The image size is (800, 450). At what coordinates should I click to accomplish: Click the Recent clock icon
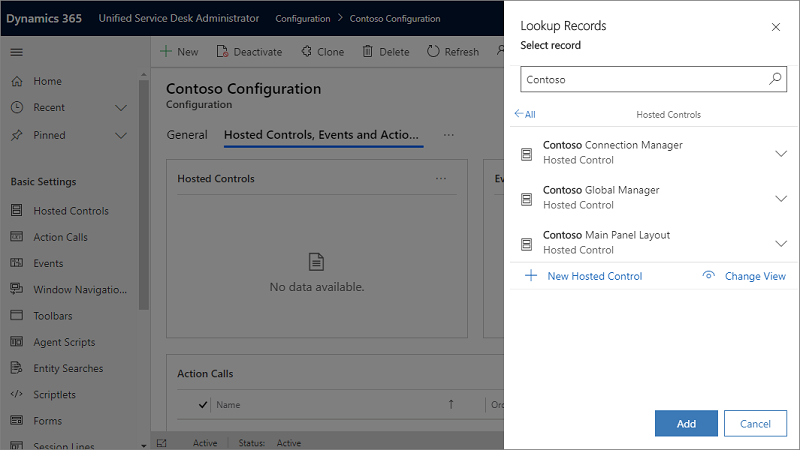click(17, 107)
